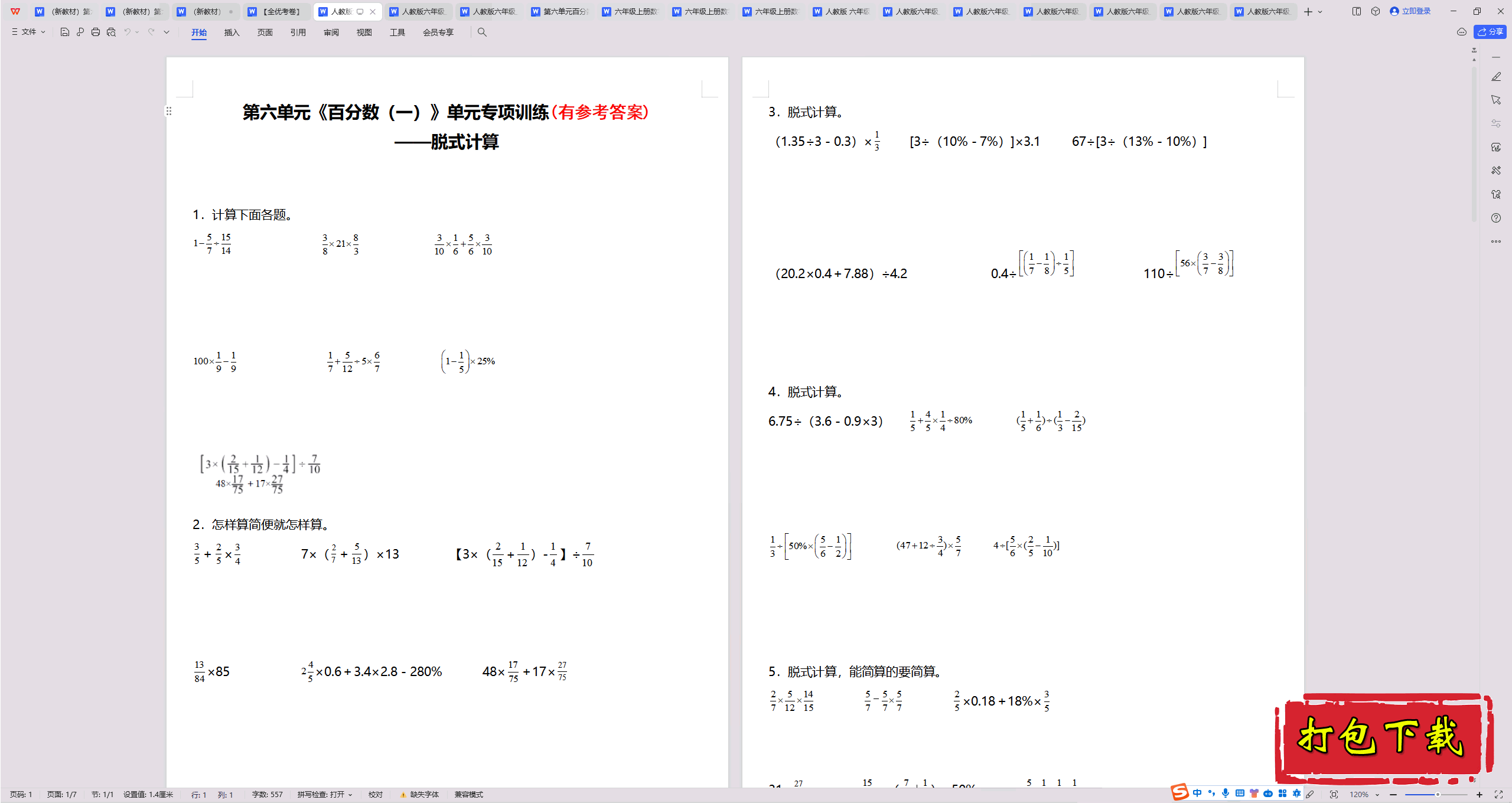Click the export to PDF icon
The image size is (1512, 803).
pyautogui.click(x=80, y=32)
